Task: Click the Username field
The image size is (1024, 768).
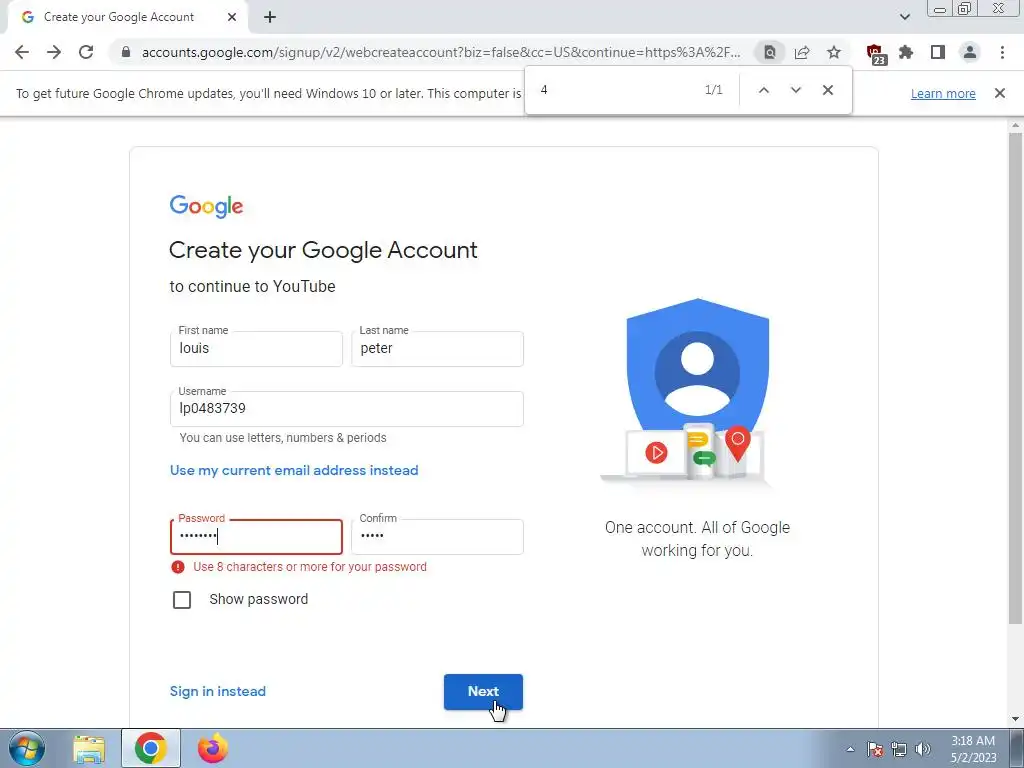Action: coord(346,409)
